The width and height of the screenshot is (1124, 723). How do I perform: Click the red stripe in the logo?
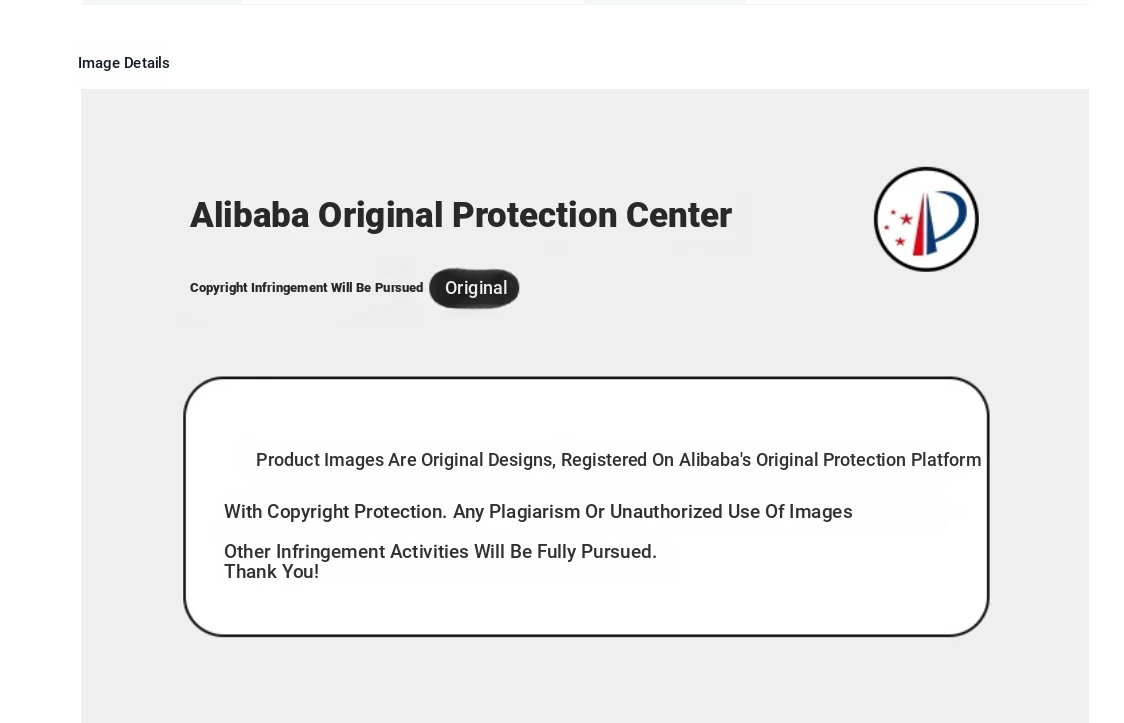point(919,225)
